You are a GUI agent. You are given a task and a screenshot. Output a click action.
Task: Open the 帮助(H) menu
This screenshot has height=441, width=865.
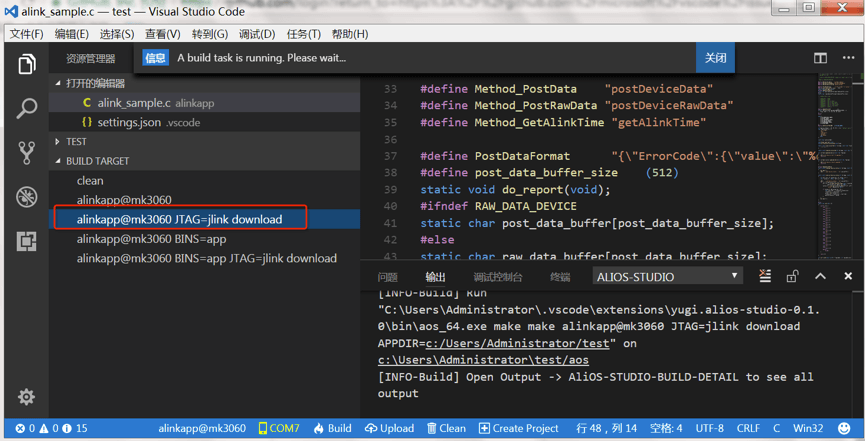click(350, 34)
